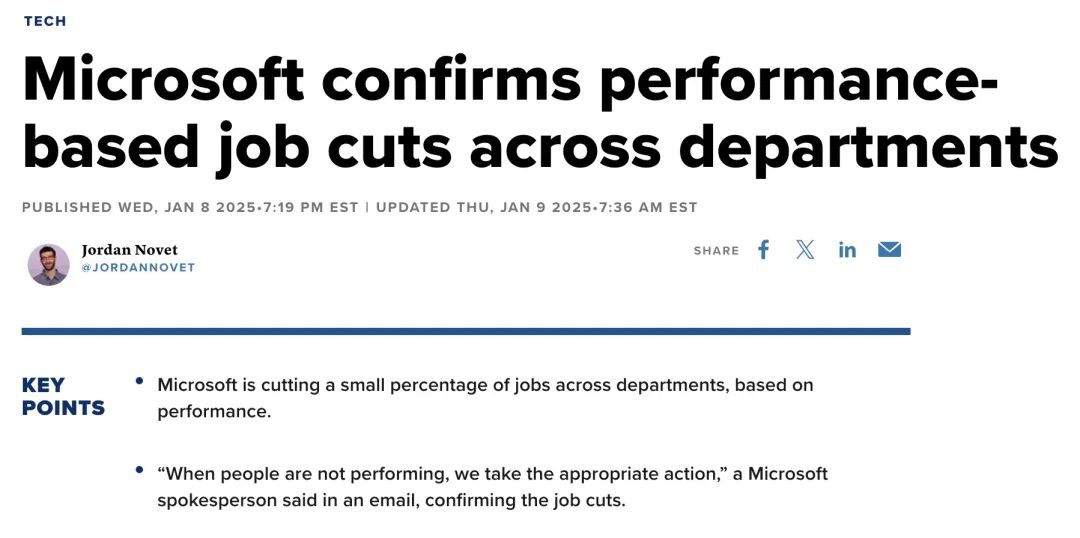This screenshot has height=538, width=1080.
Task: Click the first key point about small percentage
Action: click(486, 398)
